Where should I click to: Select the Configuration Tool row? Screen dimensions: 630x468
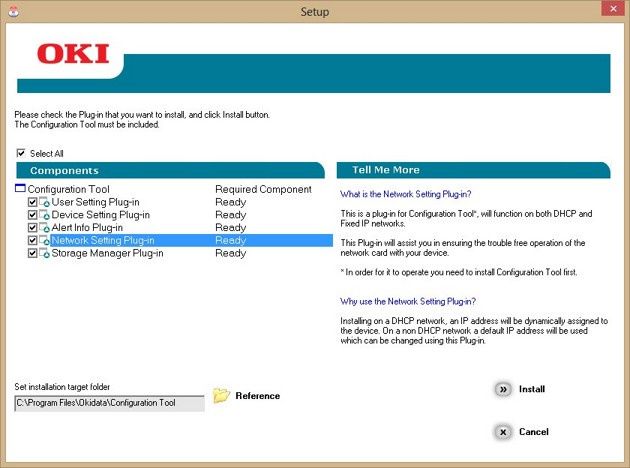tap(174, 189)
